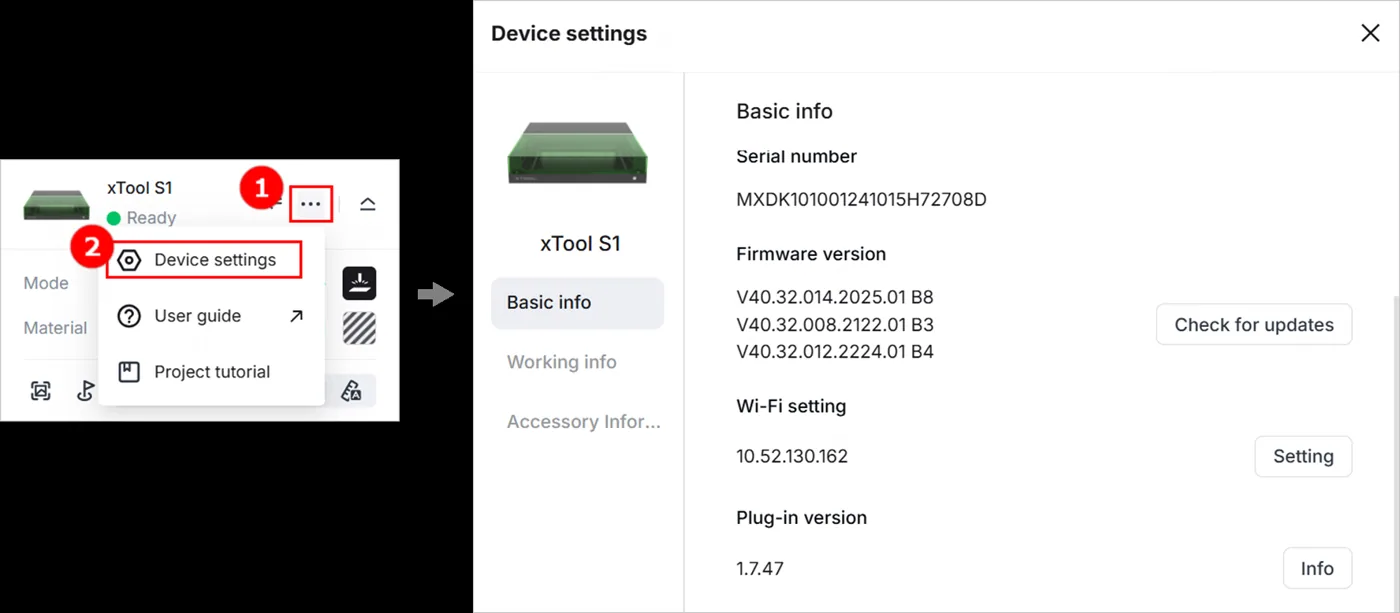Click the Device settings hexagon gear icon

(129, 260)
